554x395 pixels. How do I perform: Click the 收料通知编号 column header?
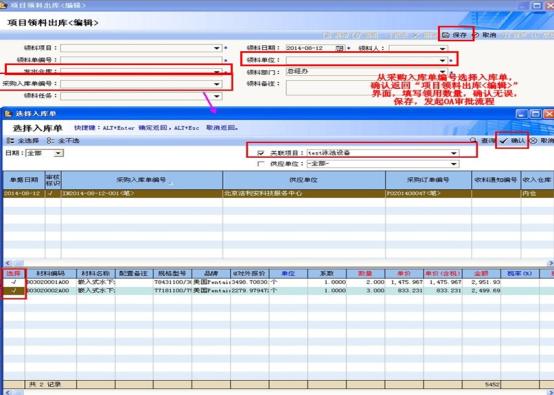(496, 180)
